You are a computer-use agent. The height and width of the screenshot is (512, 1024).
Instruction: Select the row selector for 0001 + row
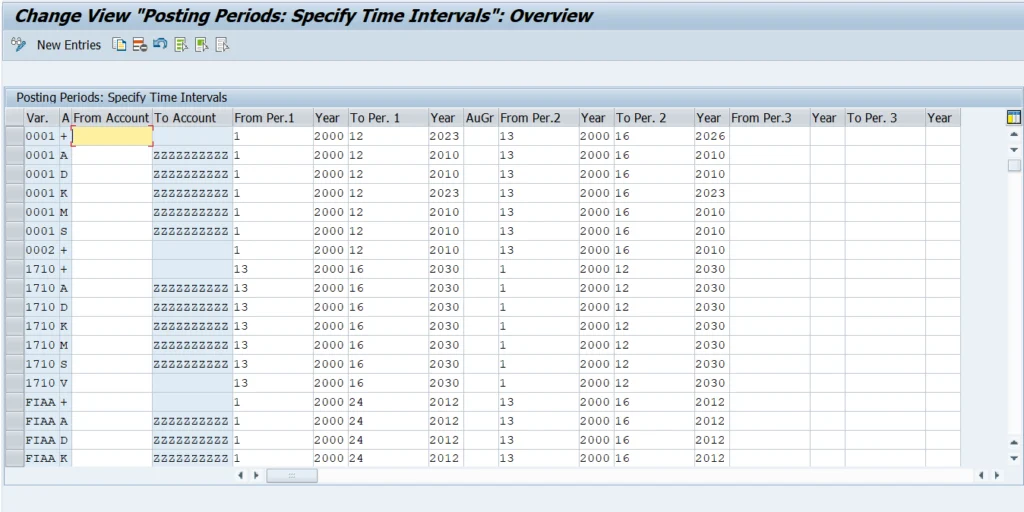[x=14, y=136]
